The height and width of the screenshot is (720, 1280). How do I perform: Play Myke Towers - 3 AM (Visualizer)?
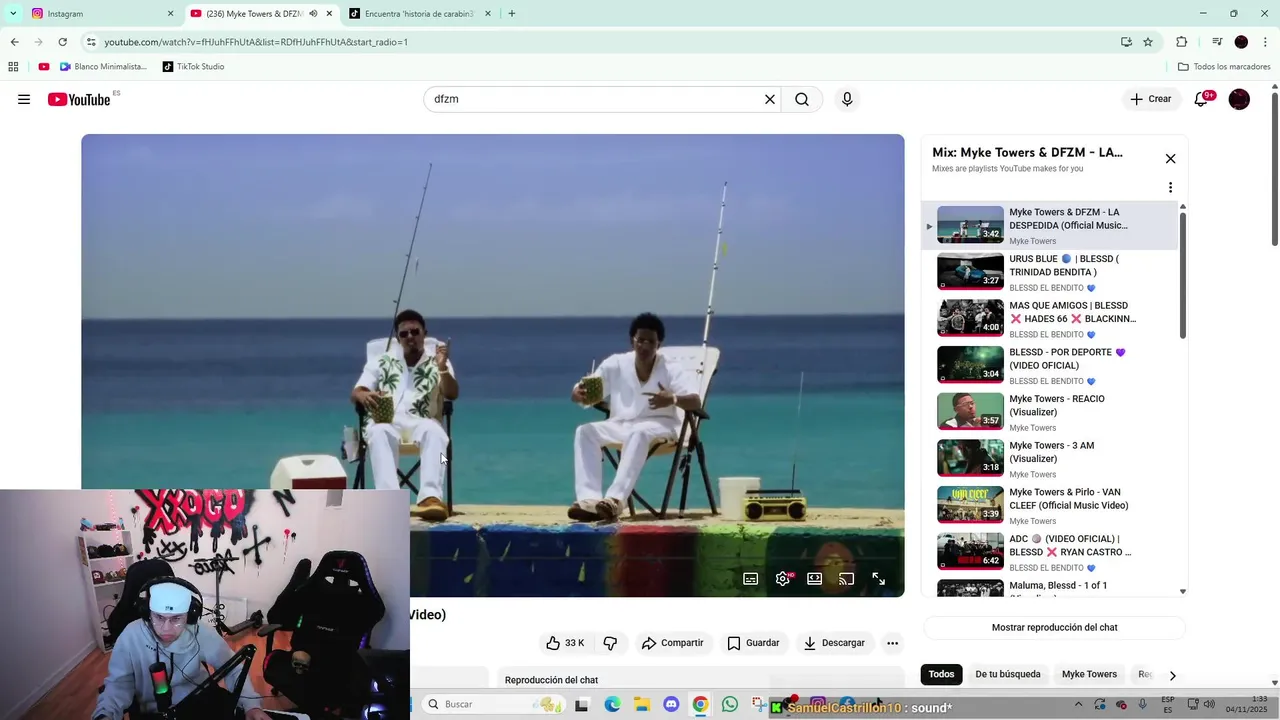click(1050, 459)
